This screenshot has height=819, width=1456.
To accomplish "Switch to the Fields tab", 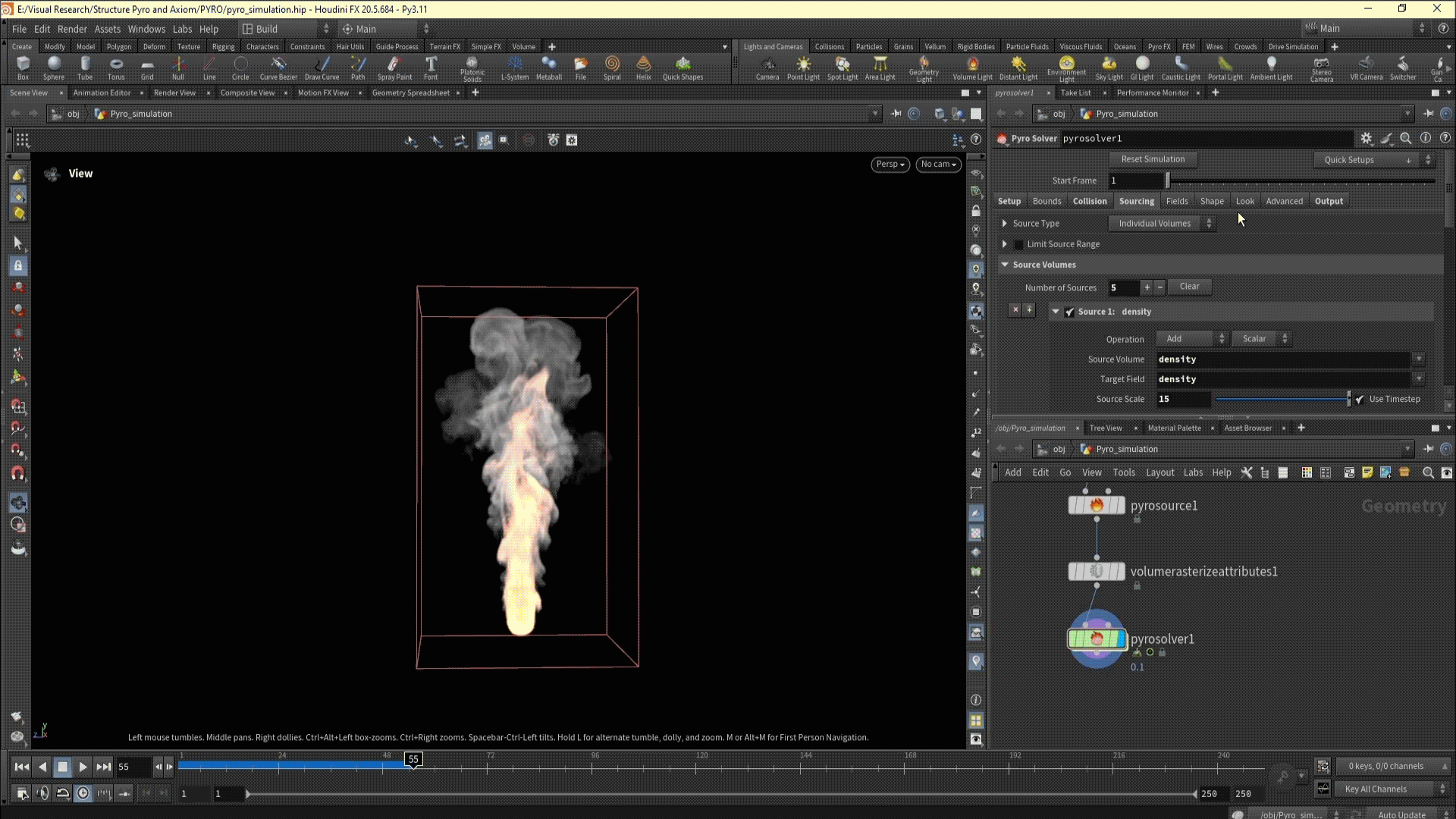I will coord(1176,201).
